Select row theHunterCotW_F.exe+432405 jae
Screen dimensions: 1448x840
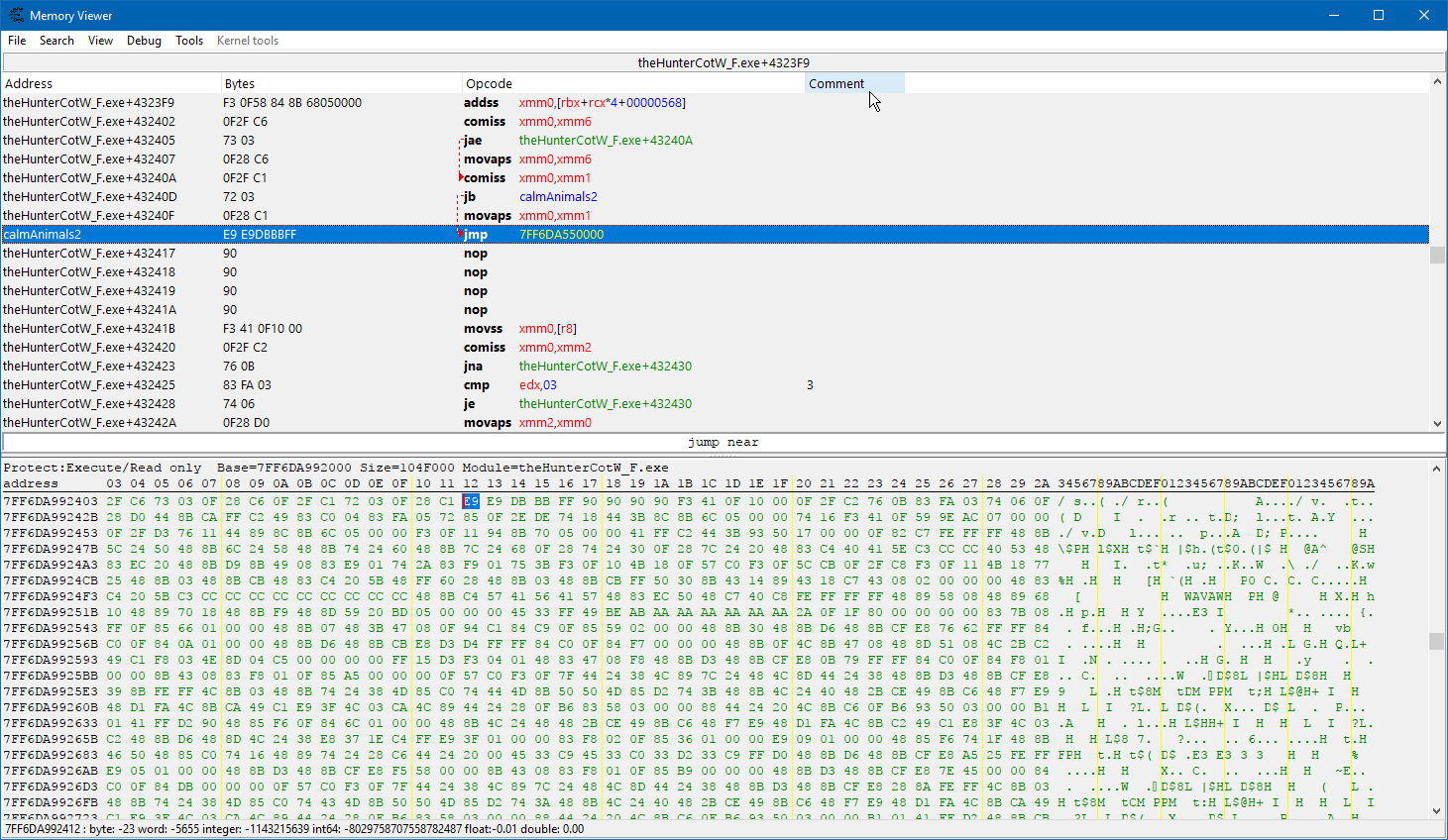(715, 141)
